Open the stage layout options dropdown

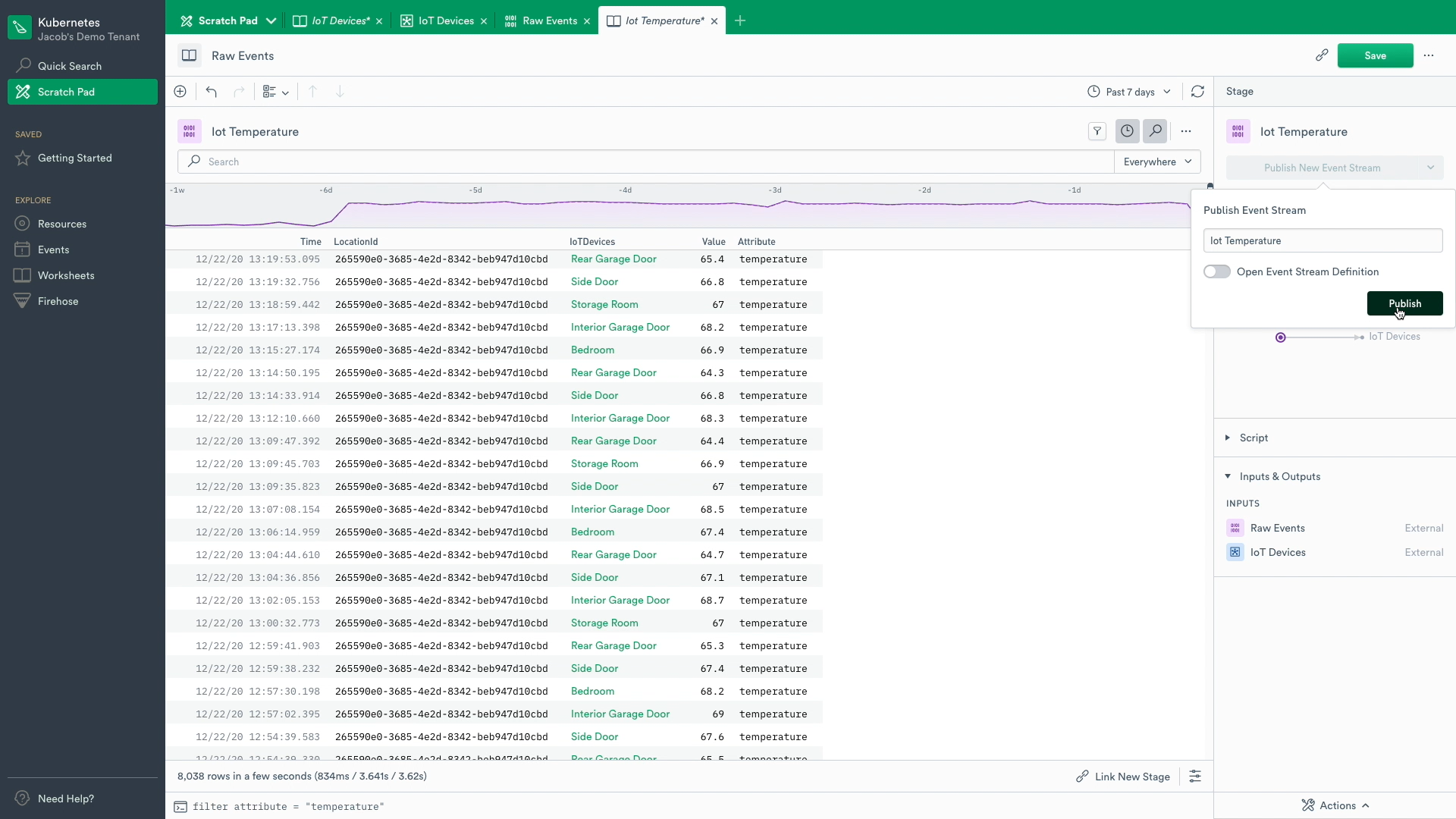click(x=275, y=92)
